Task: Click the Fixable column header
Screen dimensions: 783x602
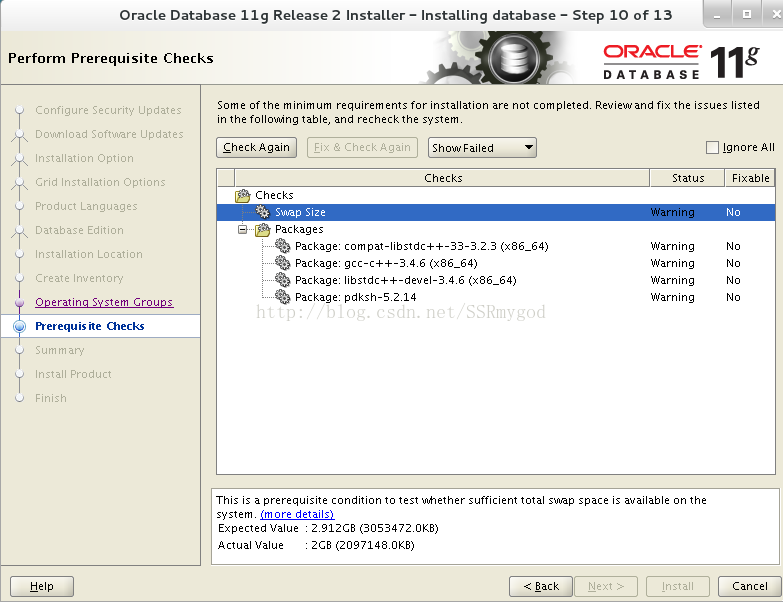Action: (x=750, y=178)
